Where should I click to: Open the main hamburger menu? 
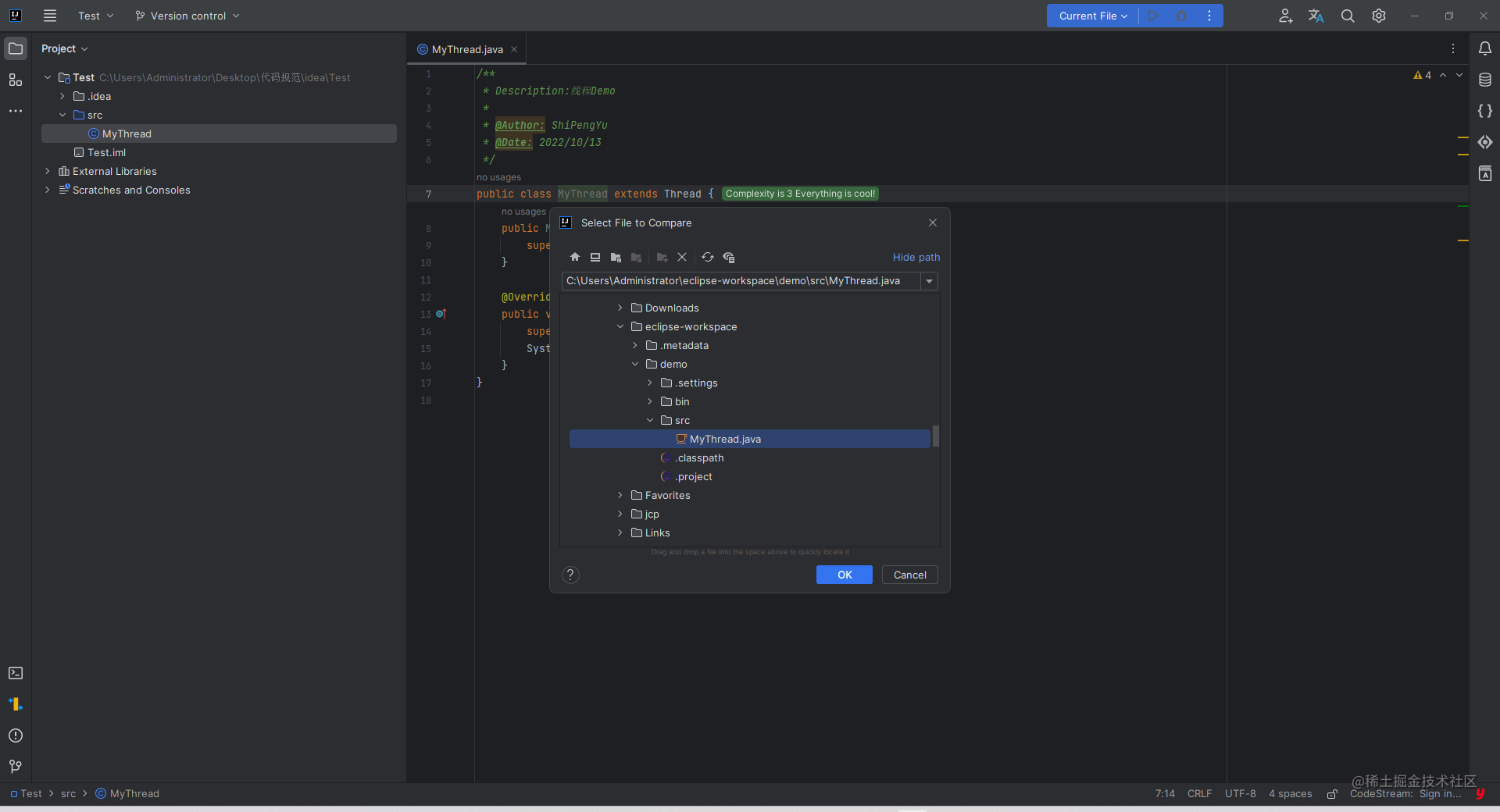50,16
